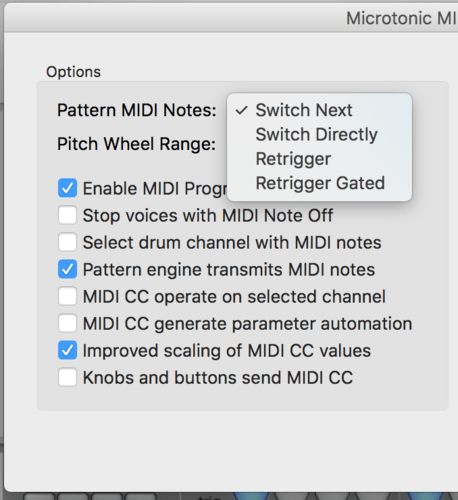Click Improved scaling of MIDI CC values text

click(x=227, y=351)
